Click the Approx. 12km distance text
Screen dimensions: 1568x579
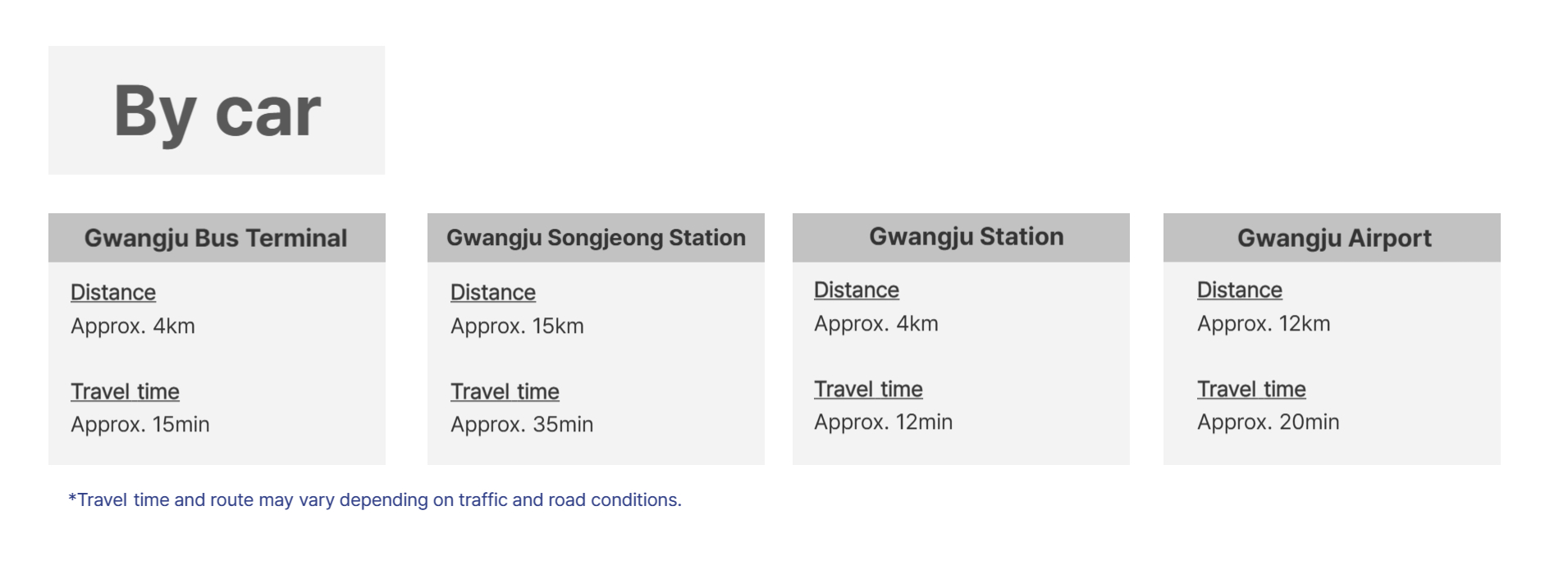coord(1264,324)
